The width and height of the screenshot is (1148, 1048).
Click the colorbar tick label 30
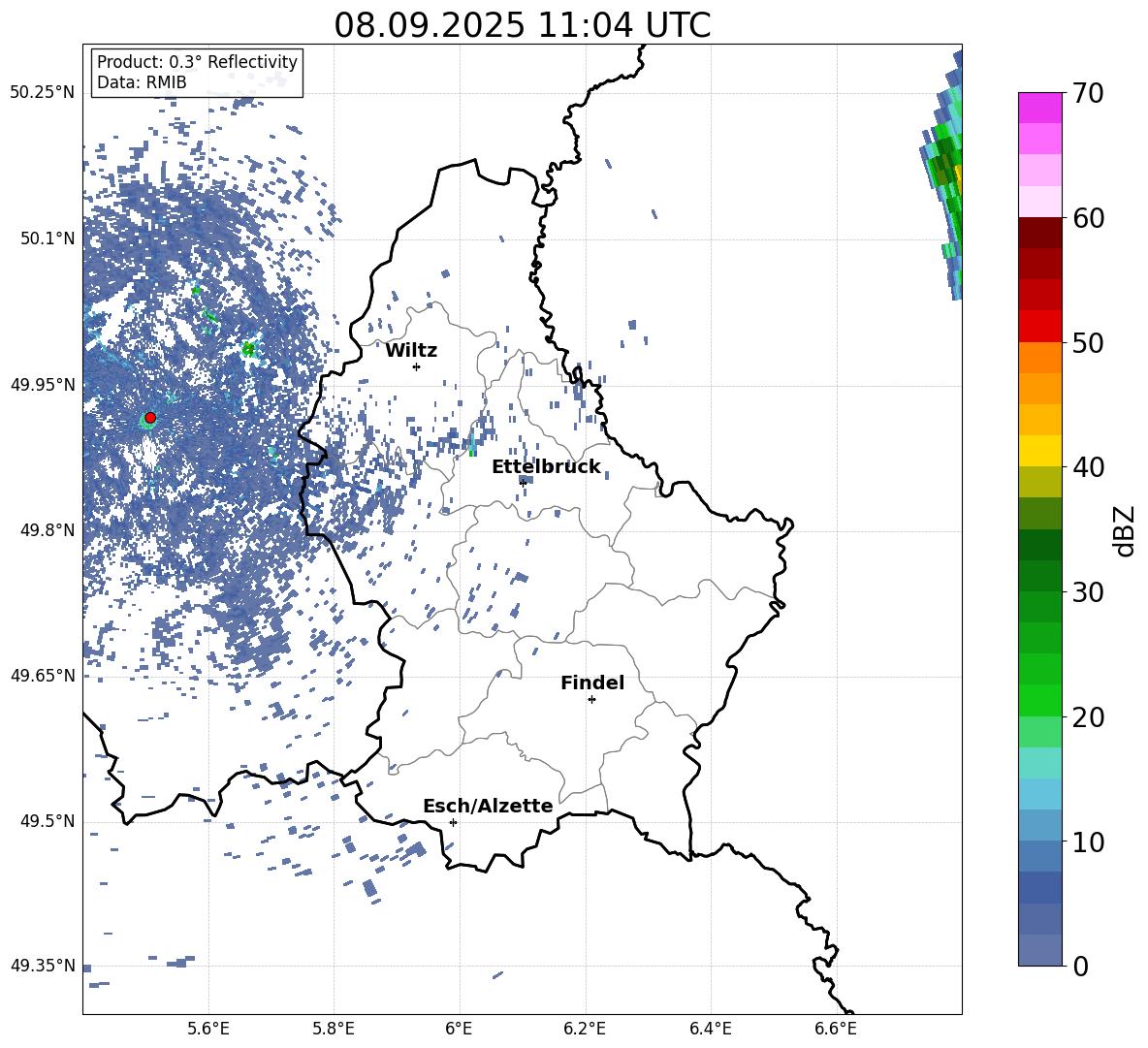pos(1088,592)
